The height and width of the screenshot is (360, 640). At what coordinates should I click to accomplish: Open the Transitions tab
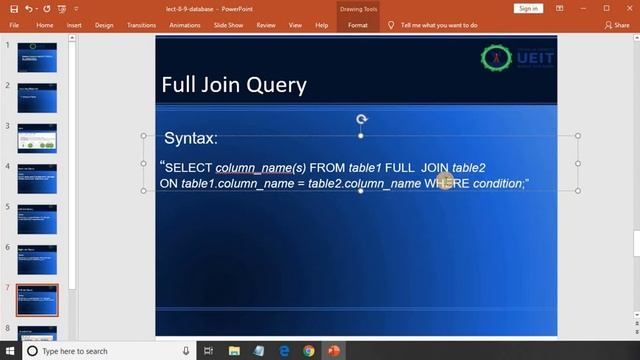pyautogui.click(x=141, y=25)
